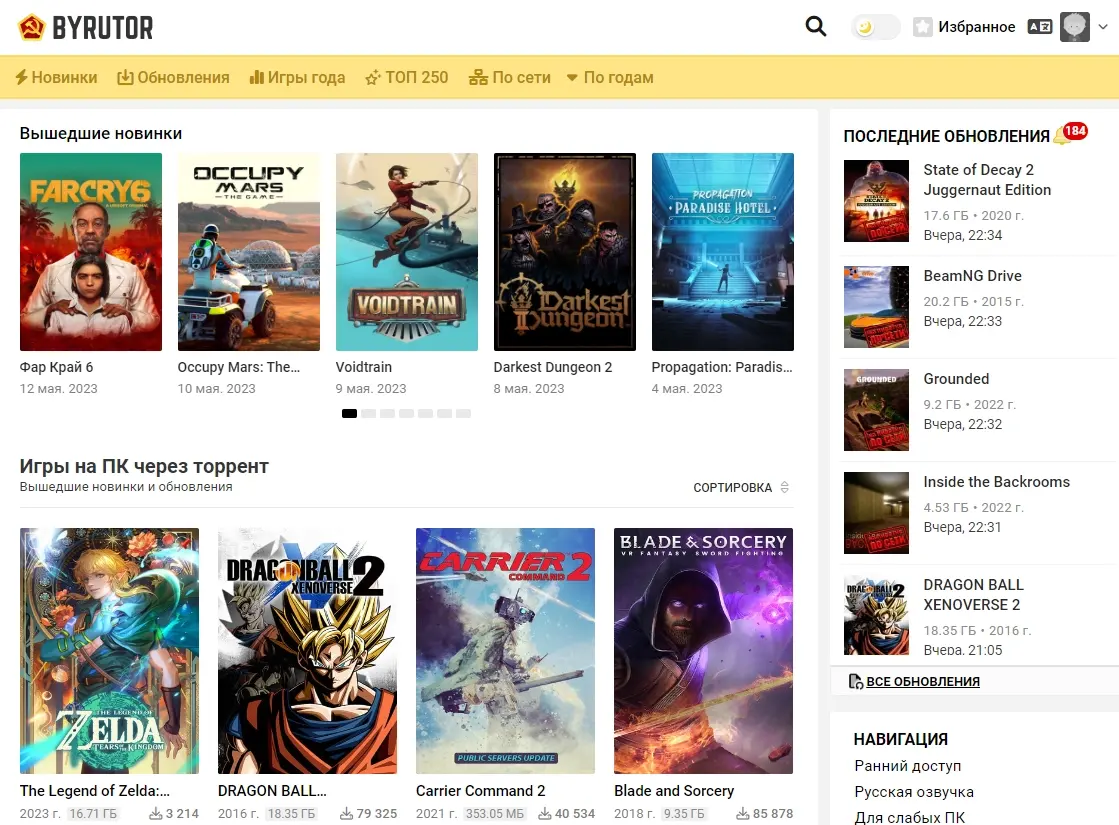
Task: Toggle the dark mode switch
Action: tap(875, 27)
